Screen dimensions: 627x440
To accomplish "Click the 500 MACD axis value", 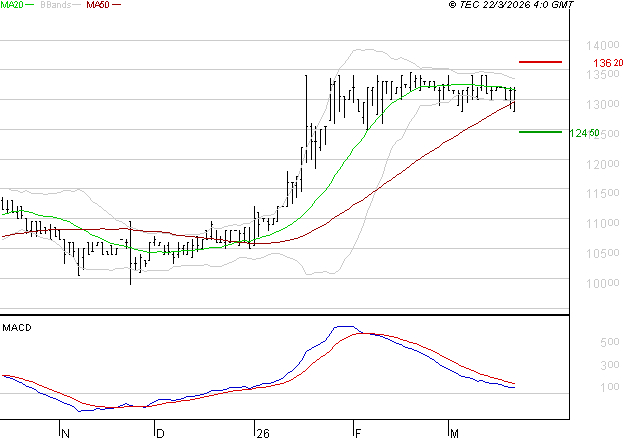I will tap(610, 342).
